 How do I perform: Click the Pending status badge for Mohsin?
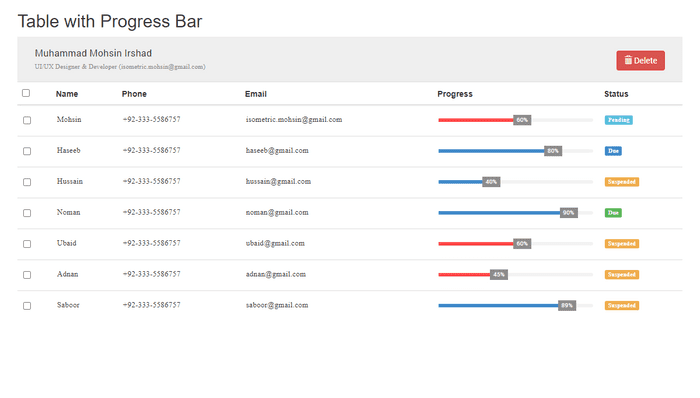[618, 120]
